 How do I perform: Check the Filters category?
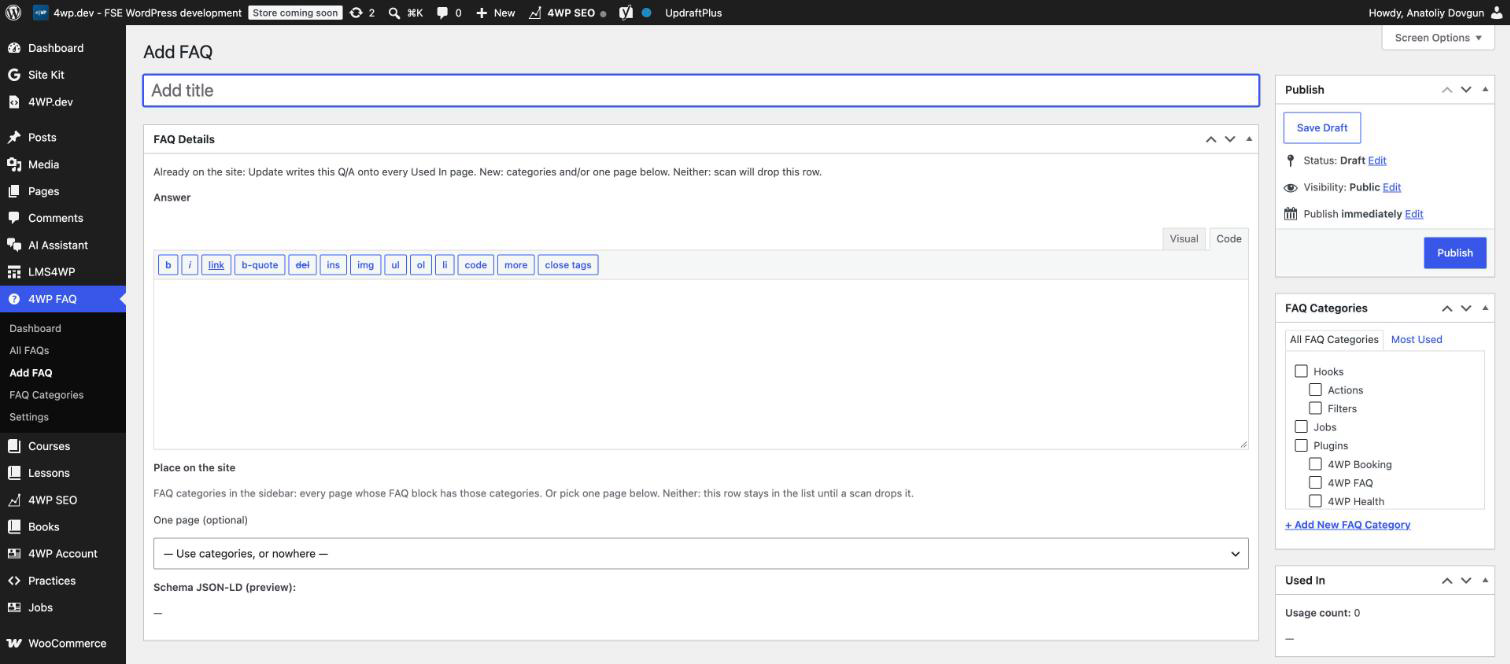click(1315, 408)
